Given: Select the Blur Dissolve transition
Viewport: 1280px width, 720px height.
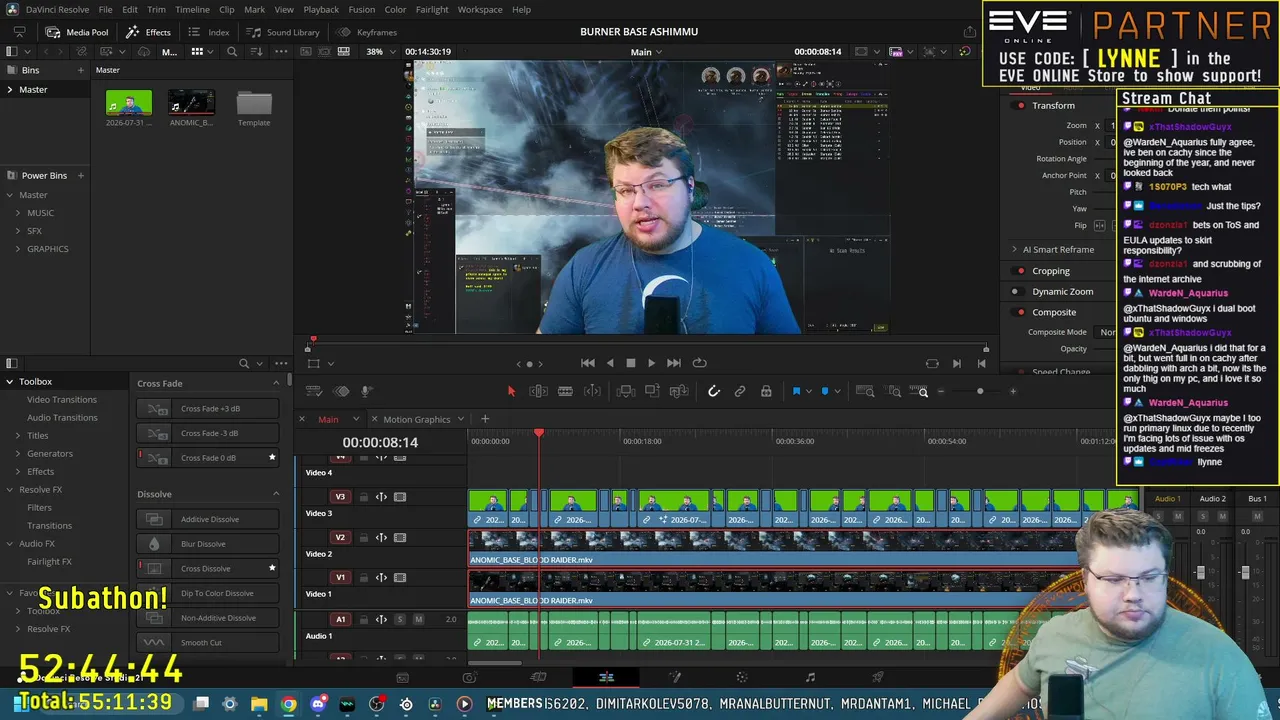Looking at the screenshot, I should (x=208, y=544).
